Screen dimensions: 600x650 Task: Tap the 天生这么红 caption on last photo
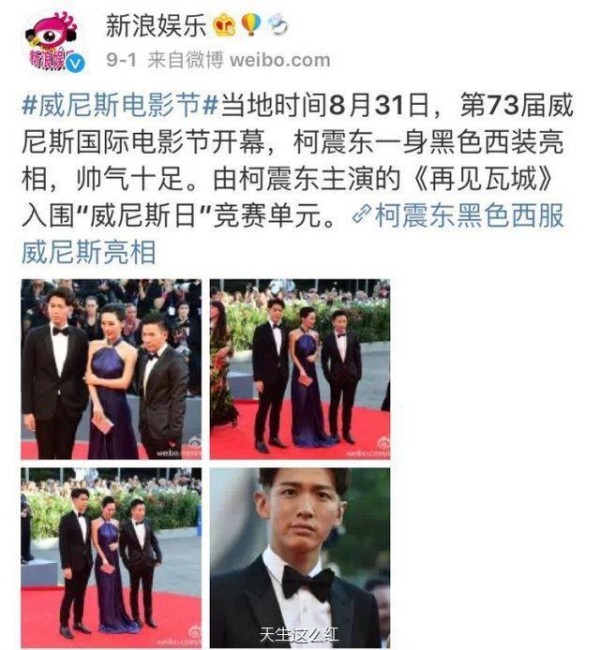click(x=299, y=634)
